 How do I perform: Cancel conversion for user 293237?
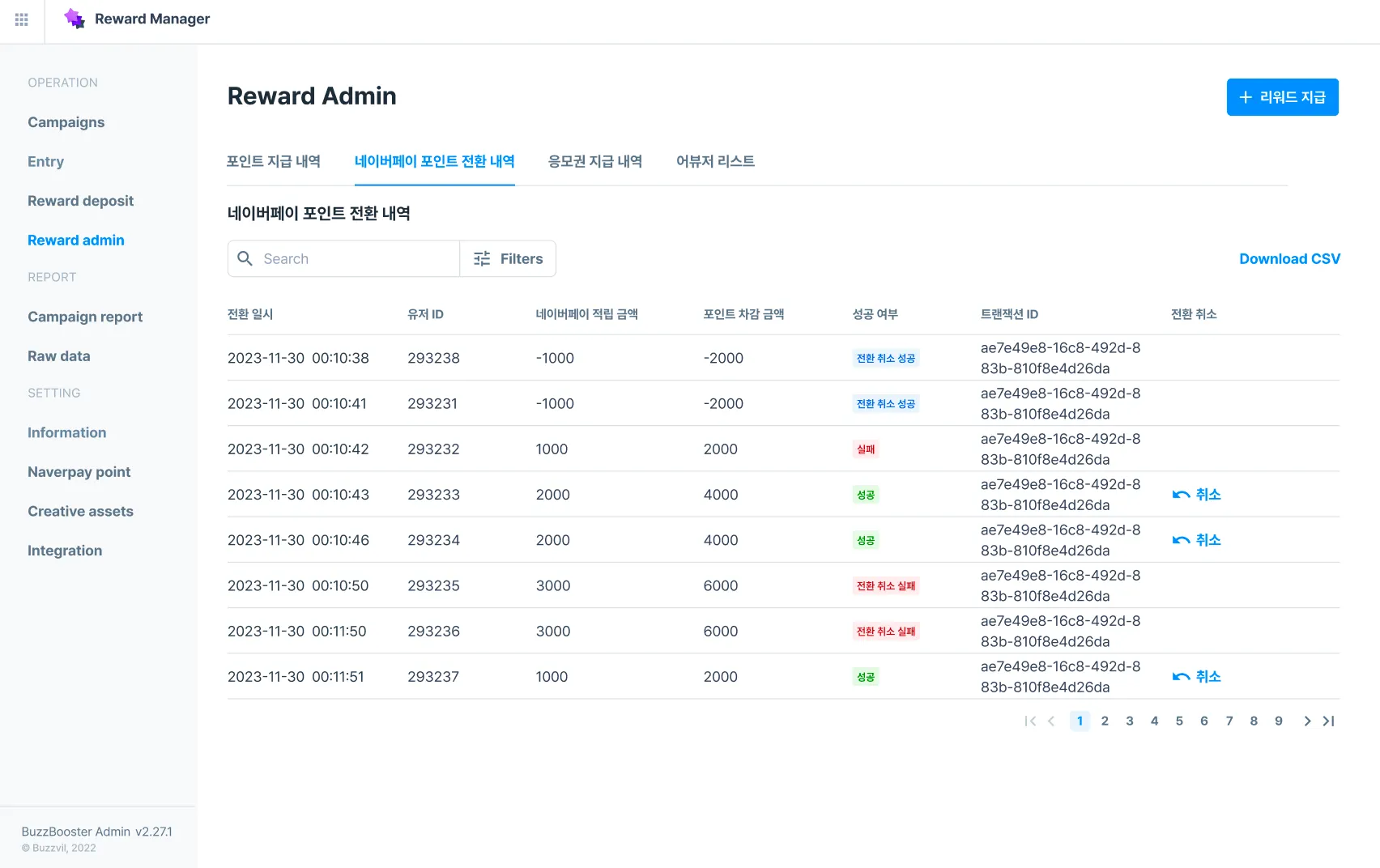point(1196,676)
